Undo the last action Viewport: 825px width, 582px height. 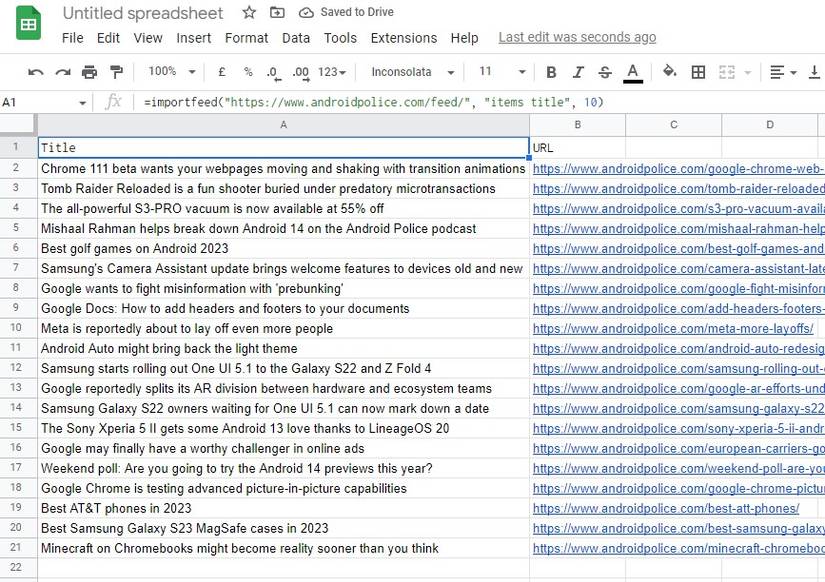pos(35,72)
